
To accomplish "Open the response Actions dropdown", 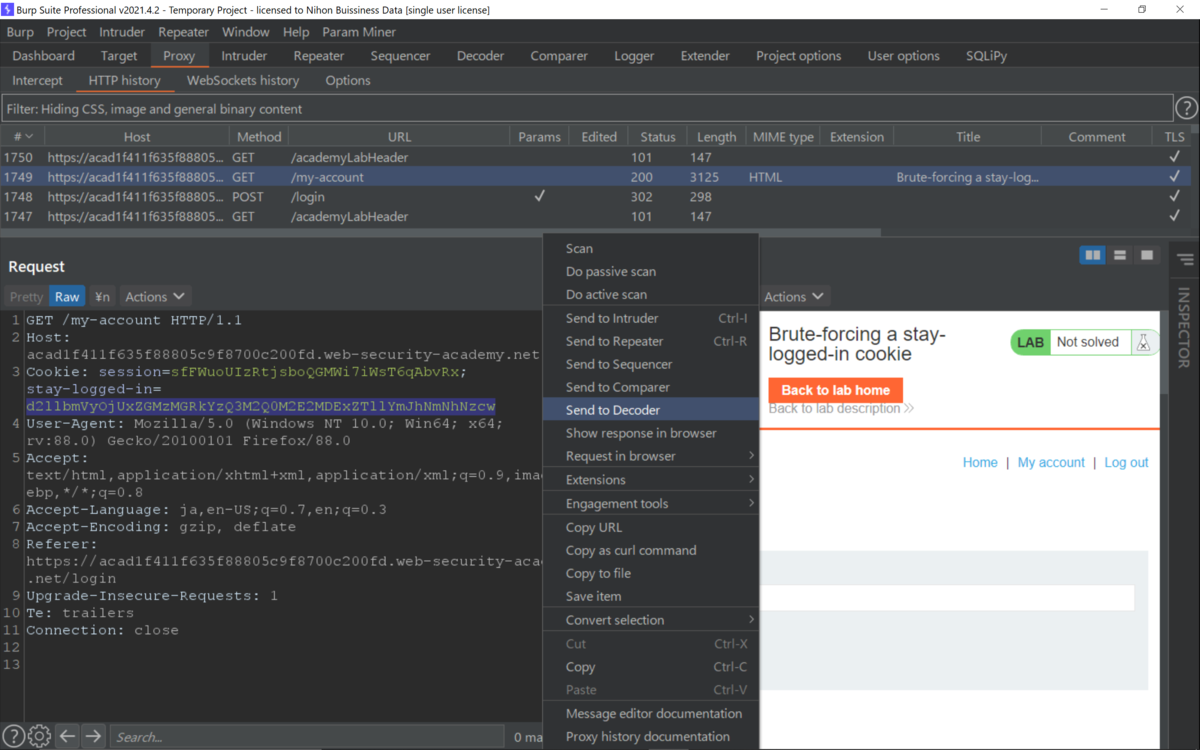I will (795, 297).
